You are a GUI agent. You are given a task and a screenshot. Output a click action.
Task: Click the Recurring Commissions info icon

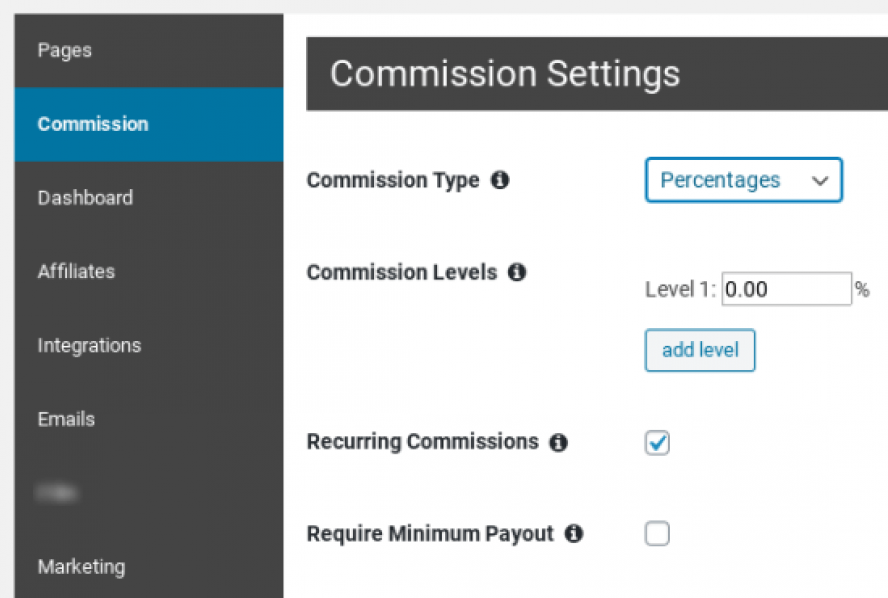tap(558, 442)
